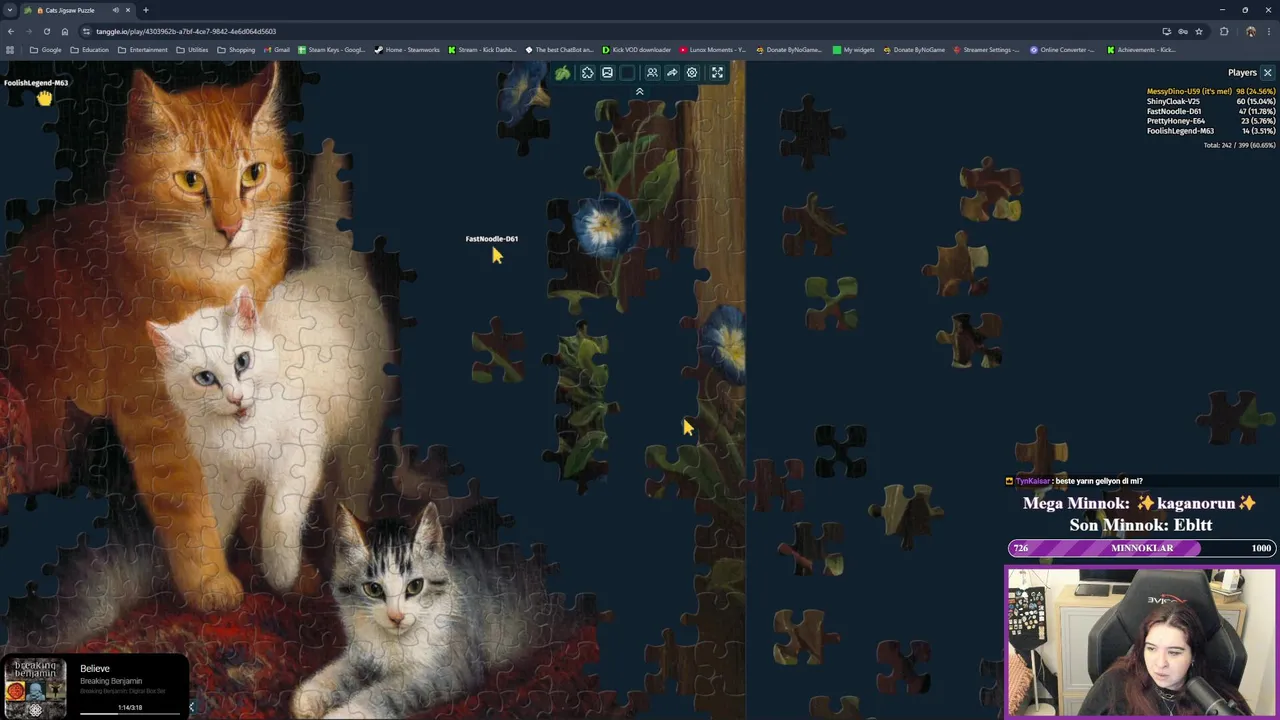Open the bookmarks apps grid icon
The width and height of the screenshot is (1280, 720).
[x=10, y=50]
